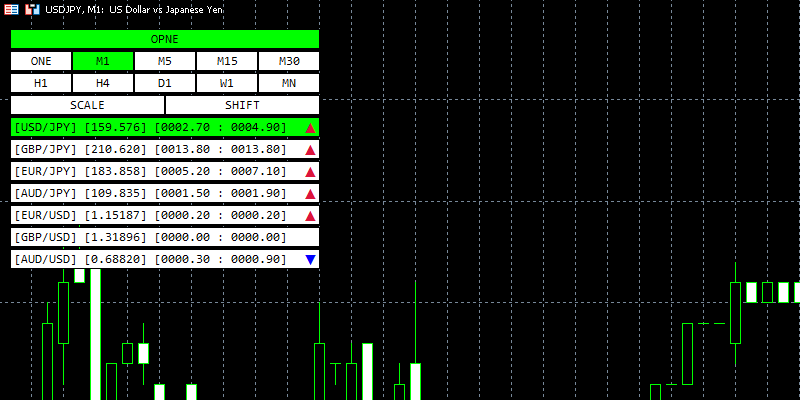Viewport: 800px width, 400px height.
Task: Select the GBP/USD symbol row
Action: (150, 238)
